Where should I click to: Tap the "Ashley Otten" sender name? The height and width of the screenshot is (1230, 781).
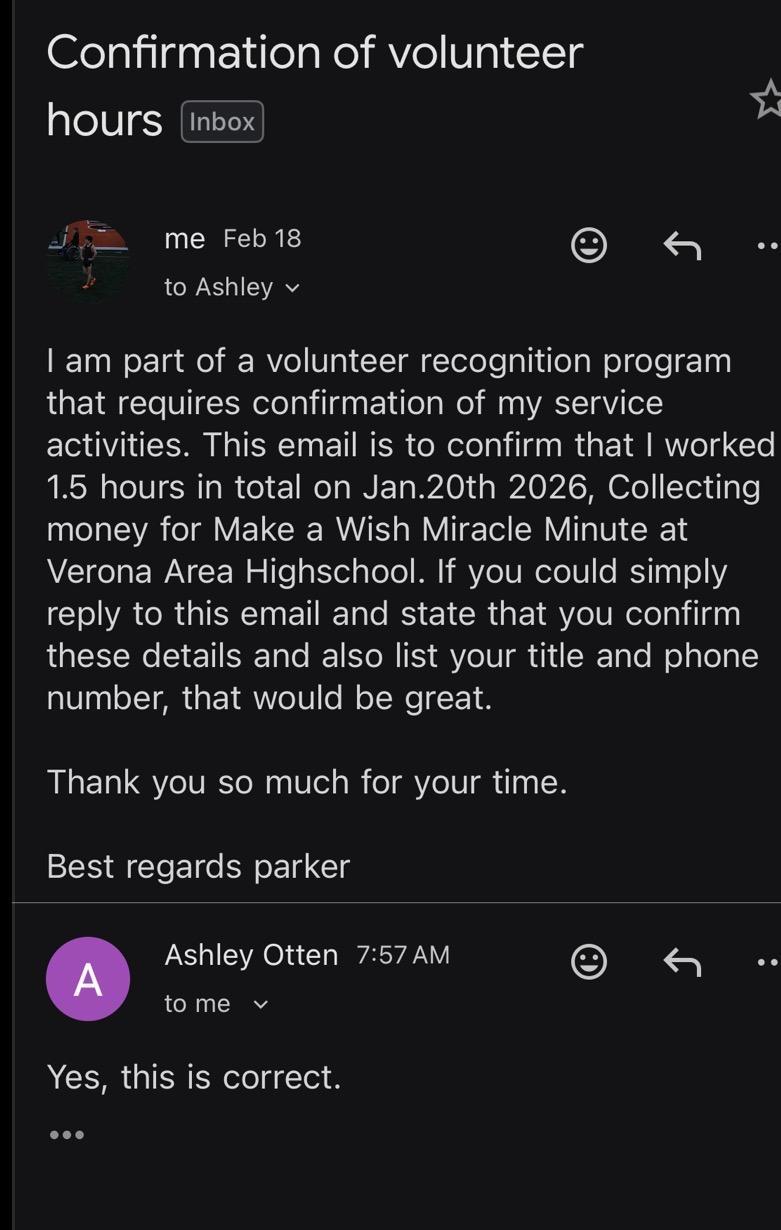click(x=251, y=955)
